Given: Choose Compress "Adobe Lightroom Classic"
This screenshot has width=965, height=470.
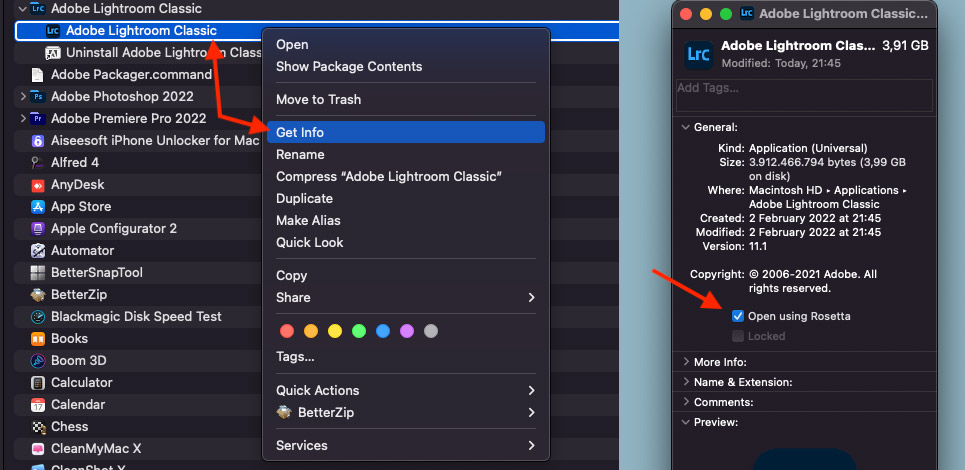Looking at the screenshot, I should [406, 177].
